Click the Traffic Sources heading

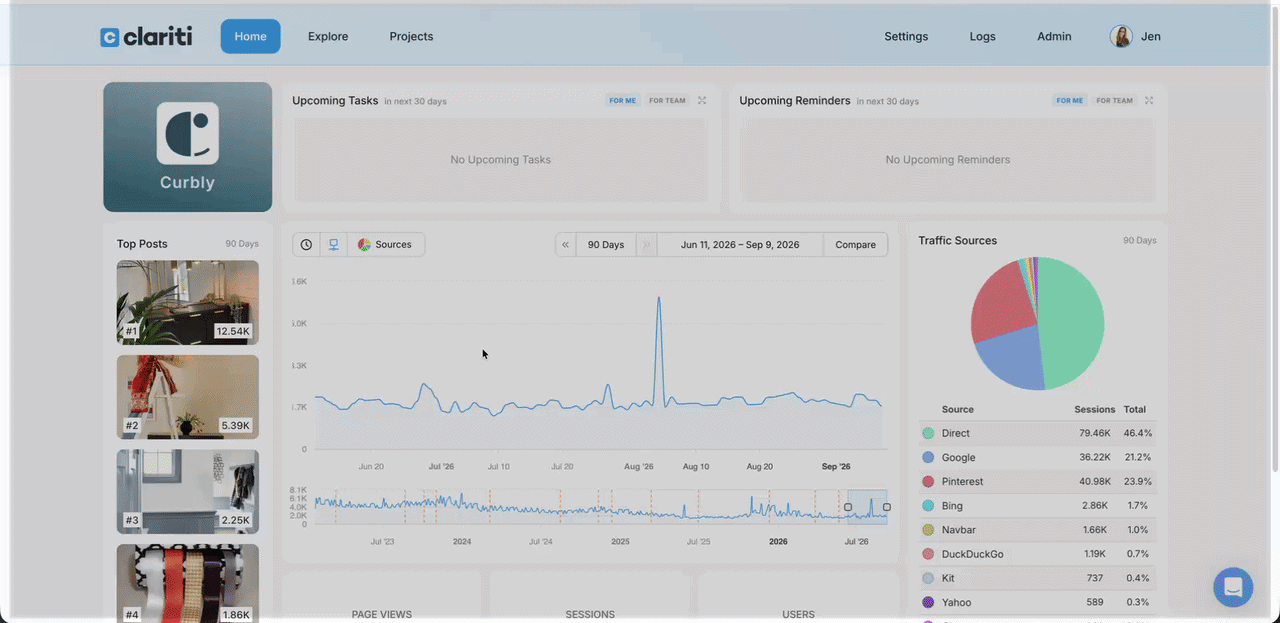[x=958, y=240]
